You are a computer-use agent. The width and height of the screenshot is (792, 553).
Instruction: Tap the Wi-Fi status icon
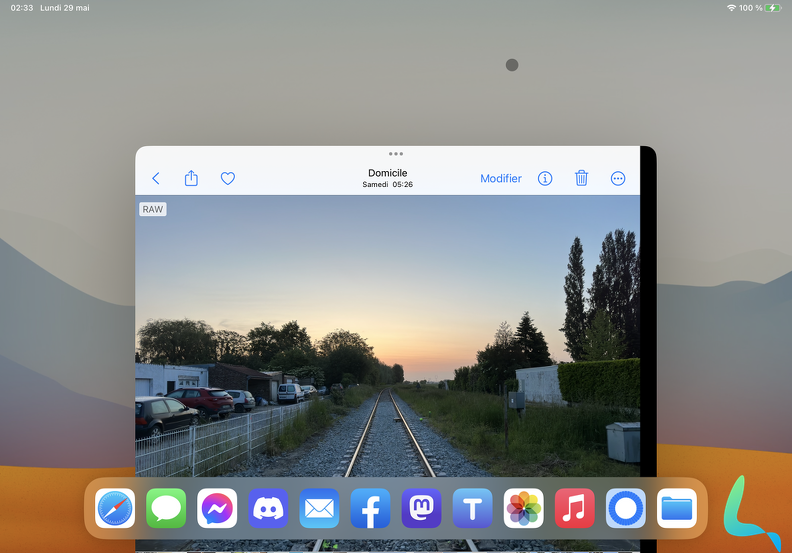(x=731, y=8)
